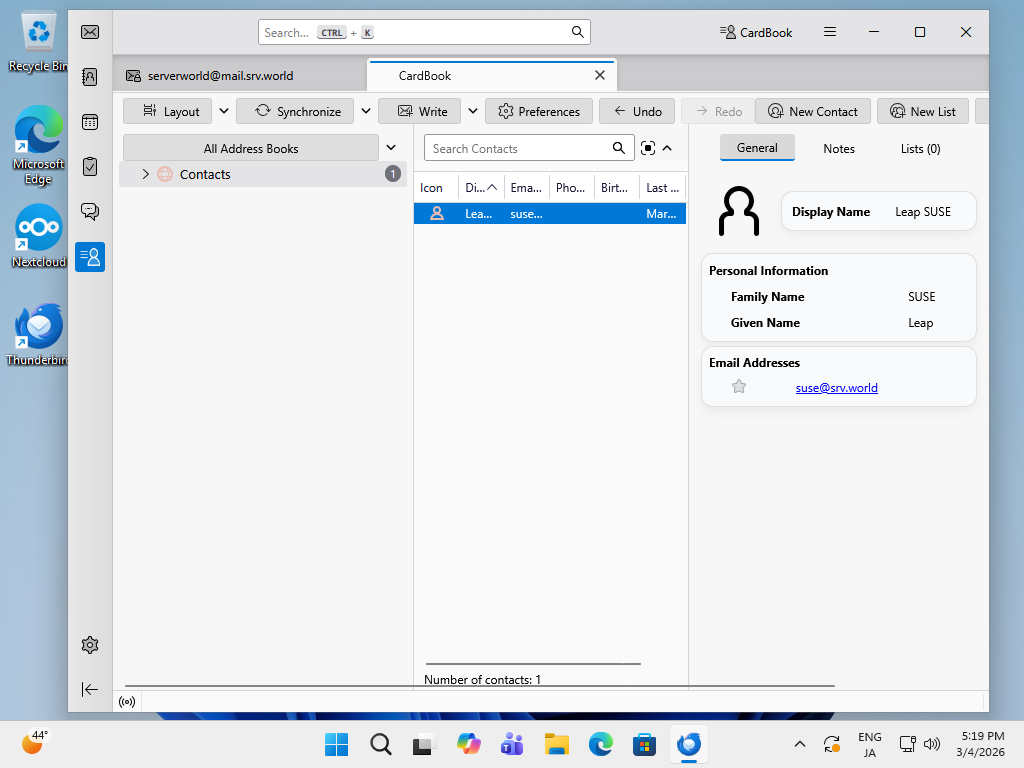Viewport: 1024px width, 768px height.
Task: Click the Contacts address book globe icon
Action: (165, 174)
